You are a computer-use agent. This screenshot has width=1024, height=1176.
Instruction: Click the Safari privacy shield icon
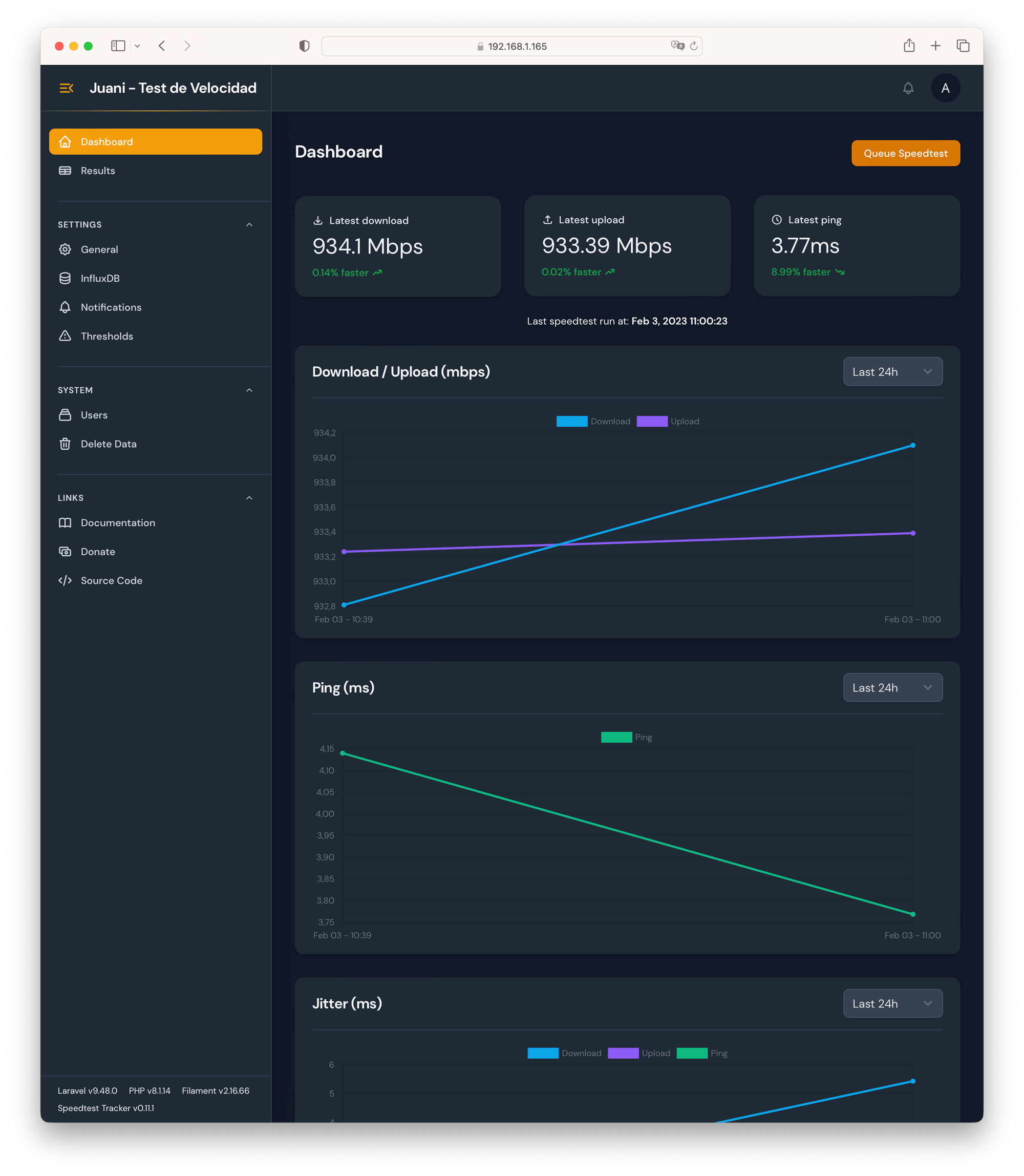tap(305, 46)
